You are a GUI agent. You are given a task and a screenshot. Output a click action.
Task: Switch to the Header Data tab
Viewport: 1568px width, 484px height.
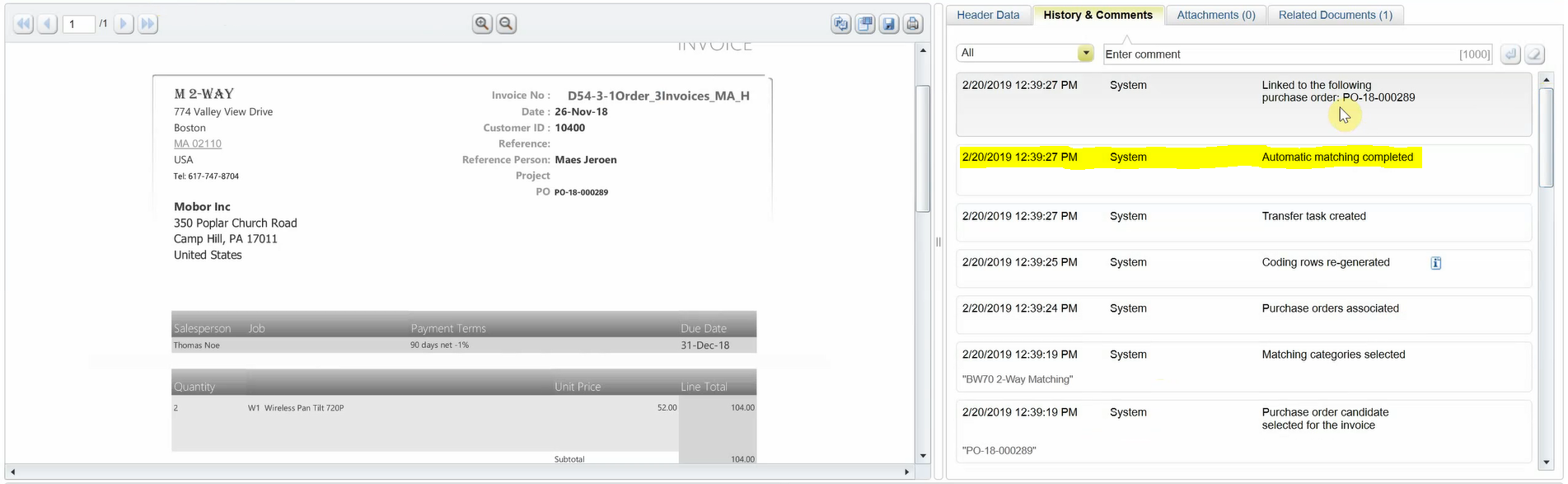[x=988, y=15]
